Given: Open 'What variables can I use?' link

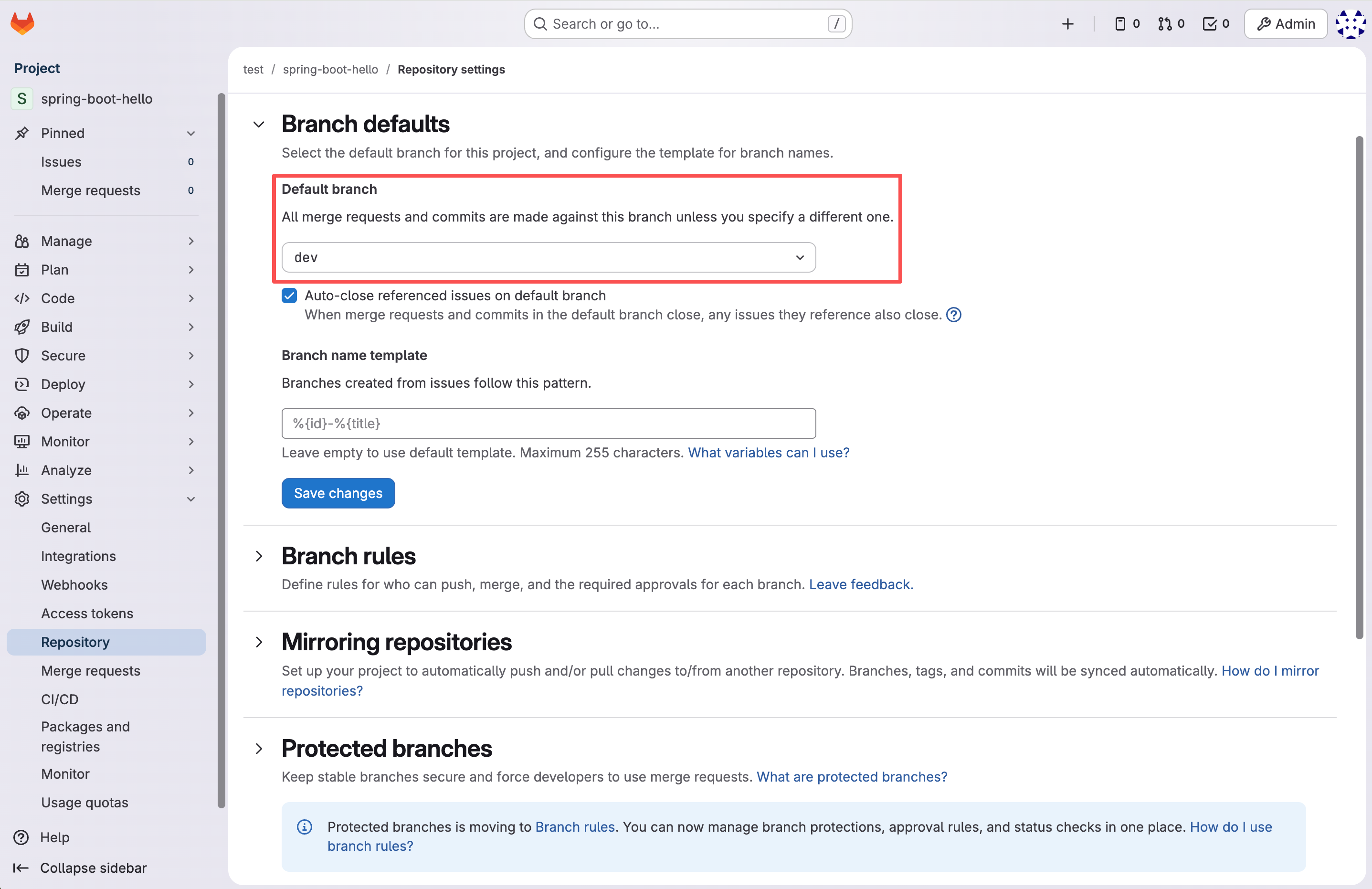Looking at the screenshot, I should click(769, 453).
